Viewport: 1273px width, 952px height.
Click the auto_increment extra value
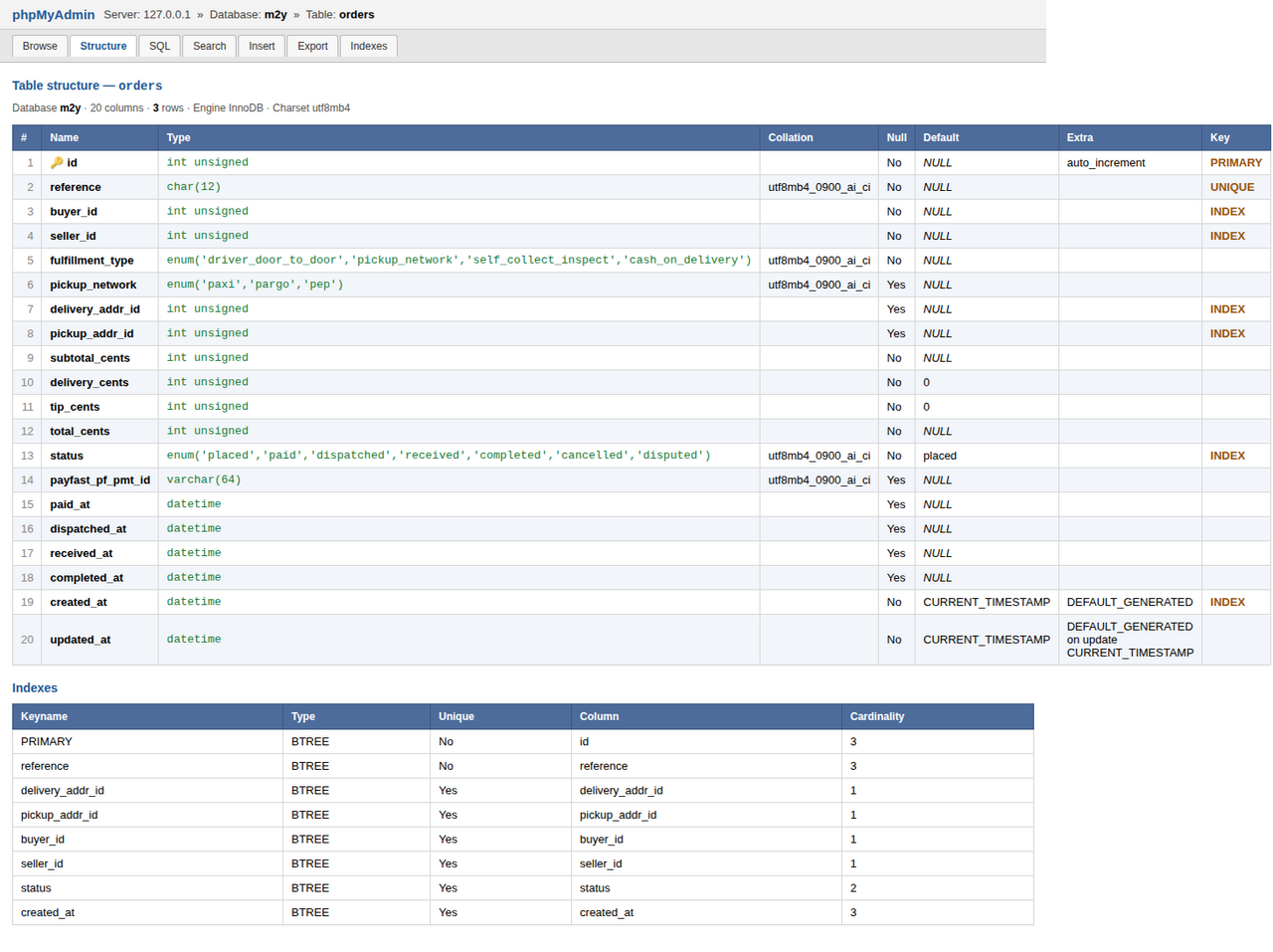(x=1106, y=163)
